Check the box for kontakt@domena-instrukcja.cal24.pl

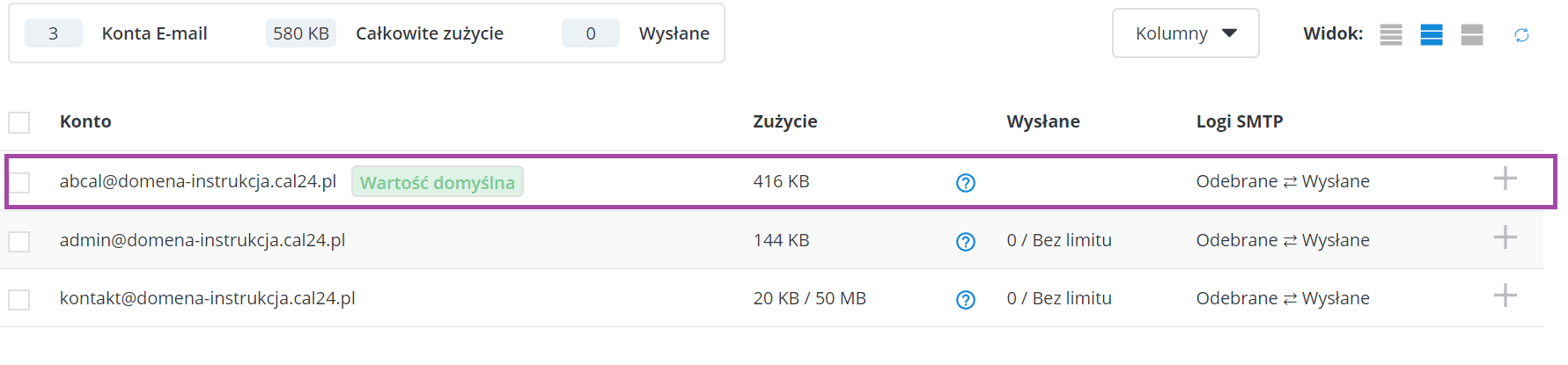pos(19,300)
